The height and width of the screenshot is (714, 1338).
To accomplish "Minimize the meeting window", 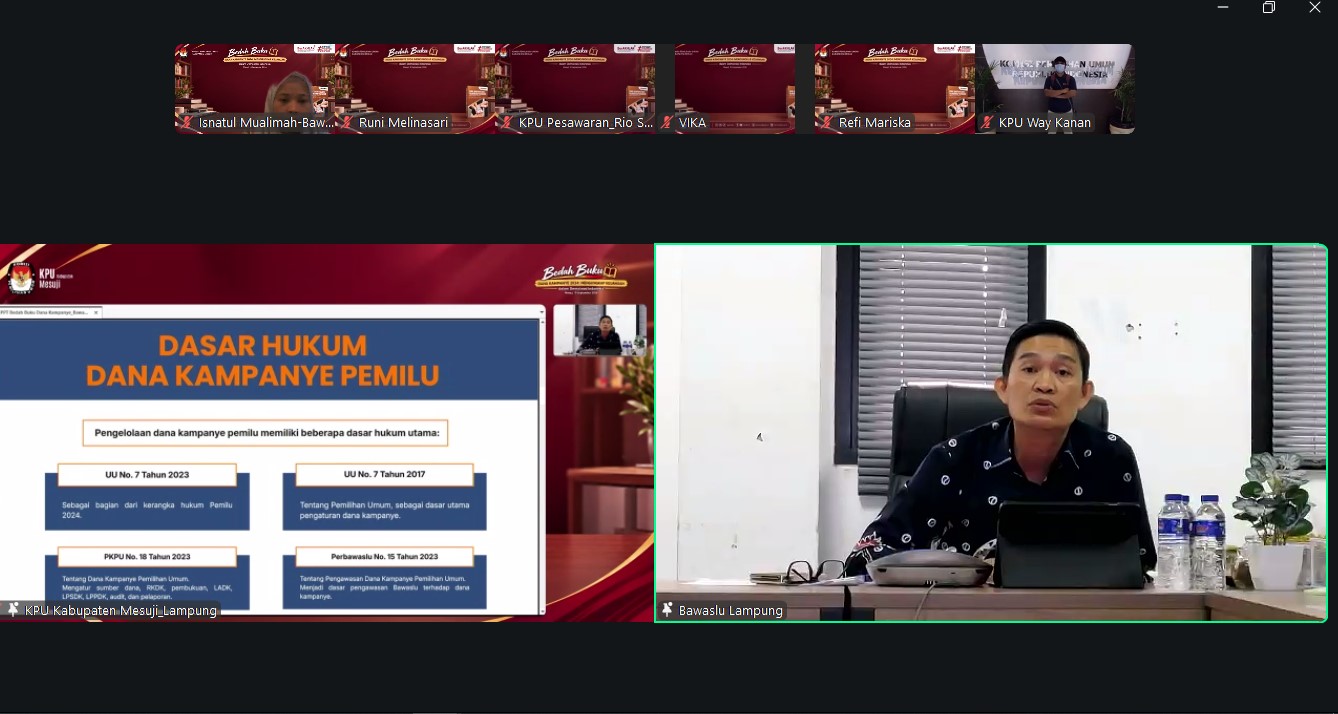I will tap(1223, 8).
